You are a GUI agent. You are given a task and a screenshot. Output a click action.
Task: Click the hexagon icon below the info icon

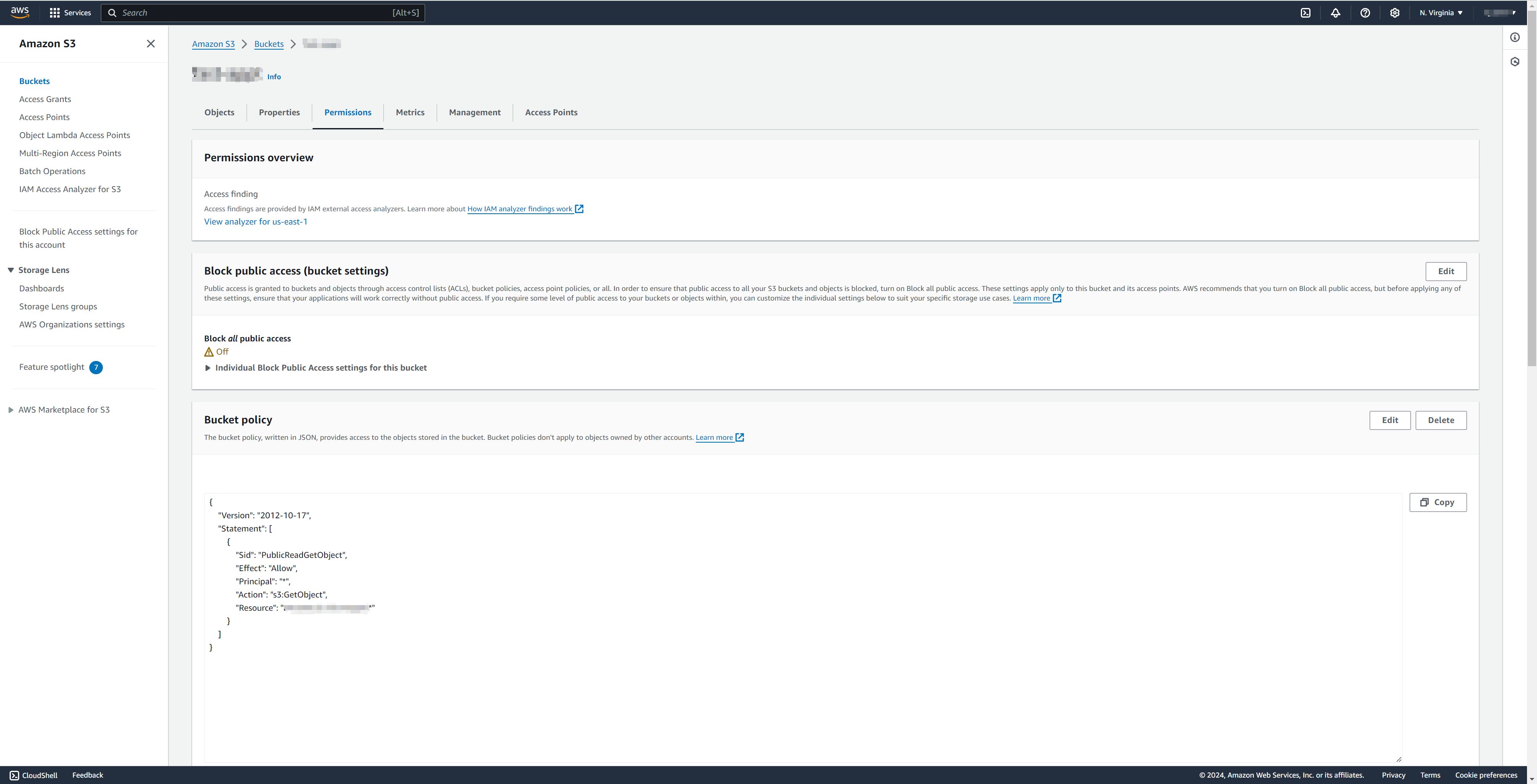[x=1515, y=62]
